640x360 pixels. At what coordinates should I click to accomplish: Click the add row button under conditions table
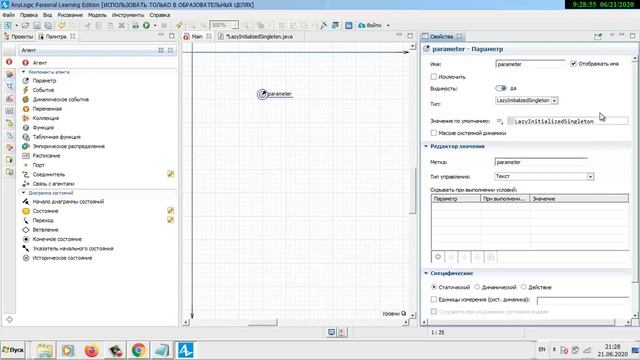coord(438,257)
